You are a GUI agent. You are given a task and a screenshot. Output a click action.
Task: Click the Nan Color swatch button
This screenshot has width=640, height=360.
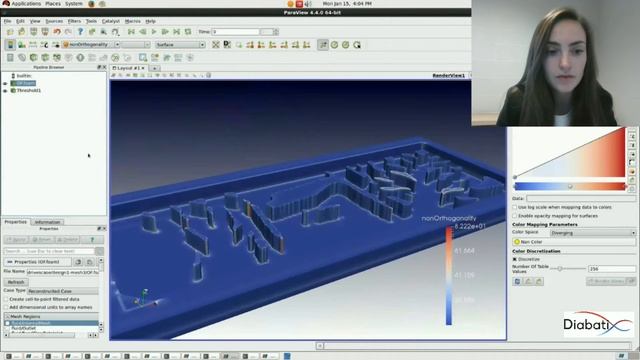[x=573, y=242]
